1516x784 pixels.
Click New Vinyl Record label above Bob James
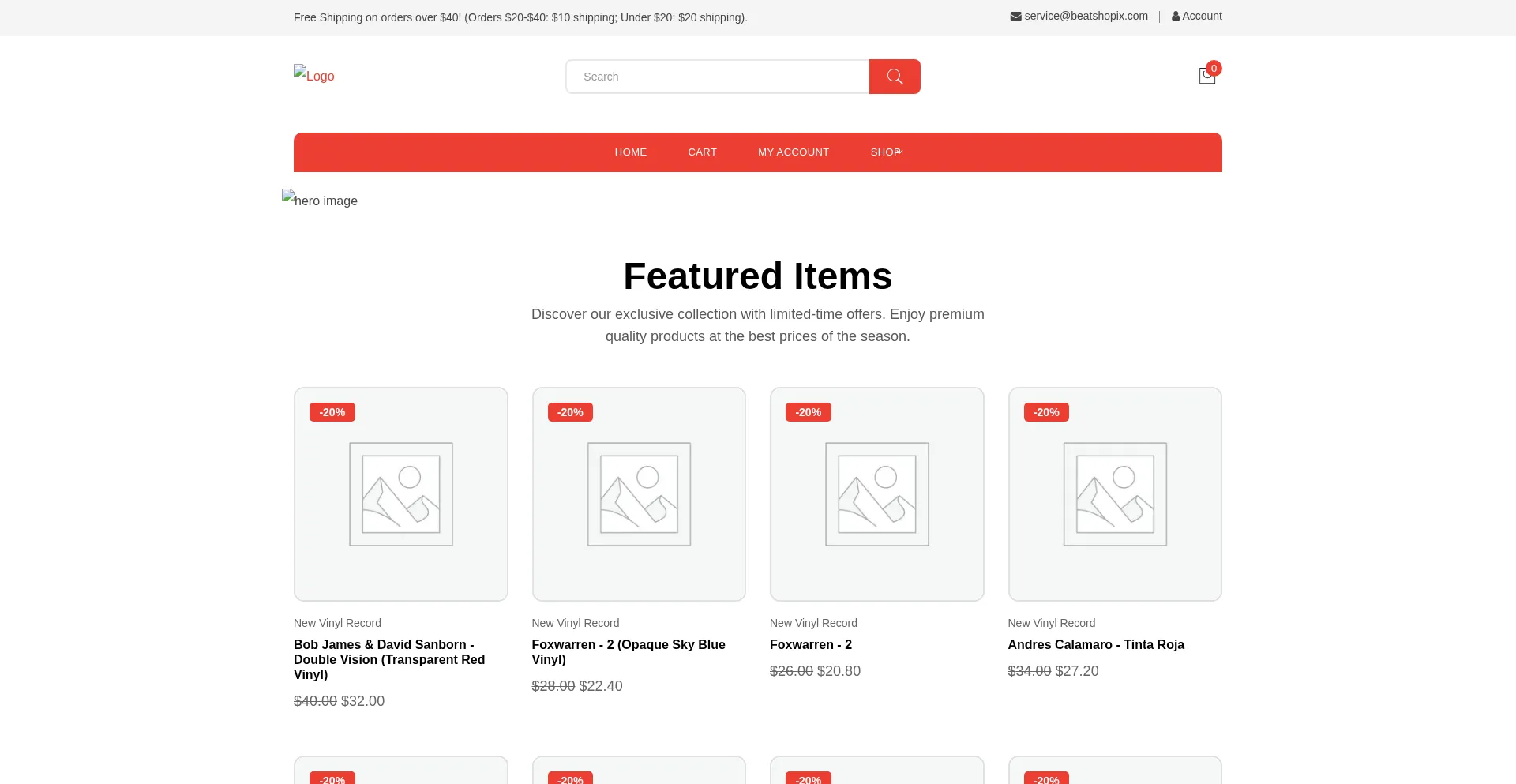click(x=337, y=623)
